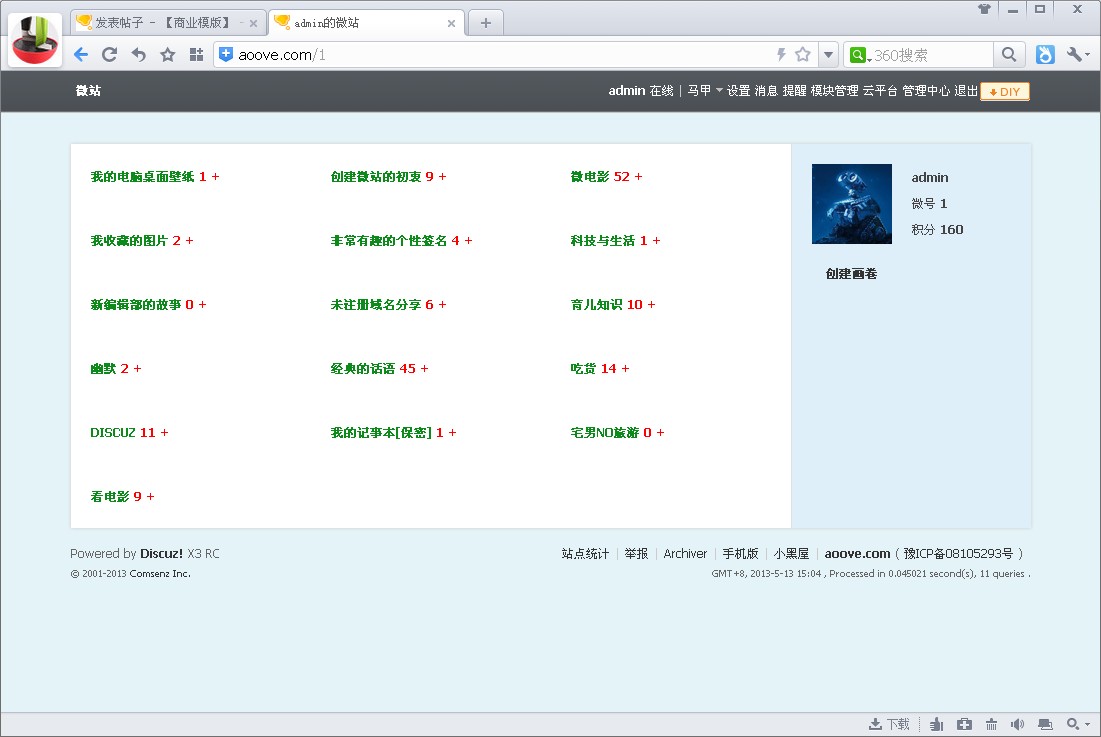Switch to the 发表帖子 tab
1101x737 pixels.
tap(162, 23)
